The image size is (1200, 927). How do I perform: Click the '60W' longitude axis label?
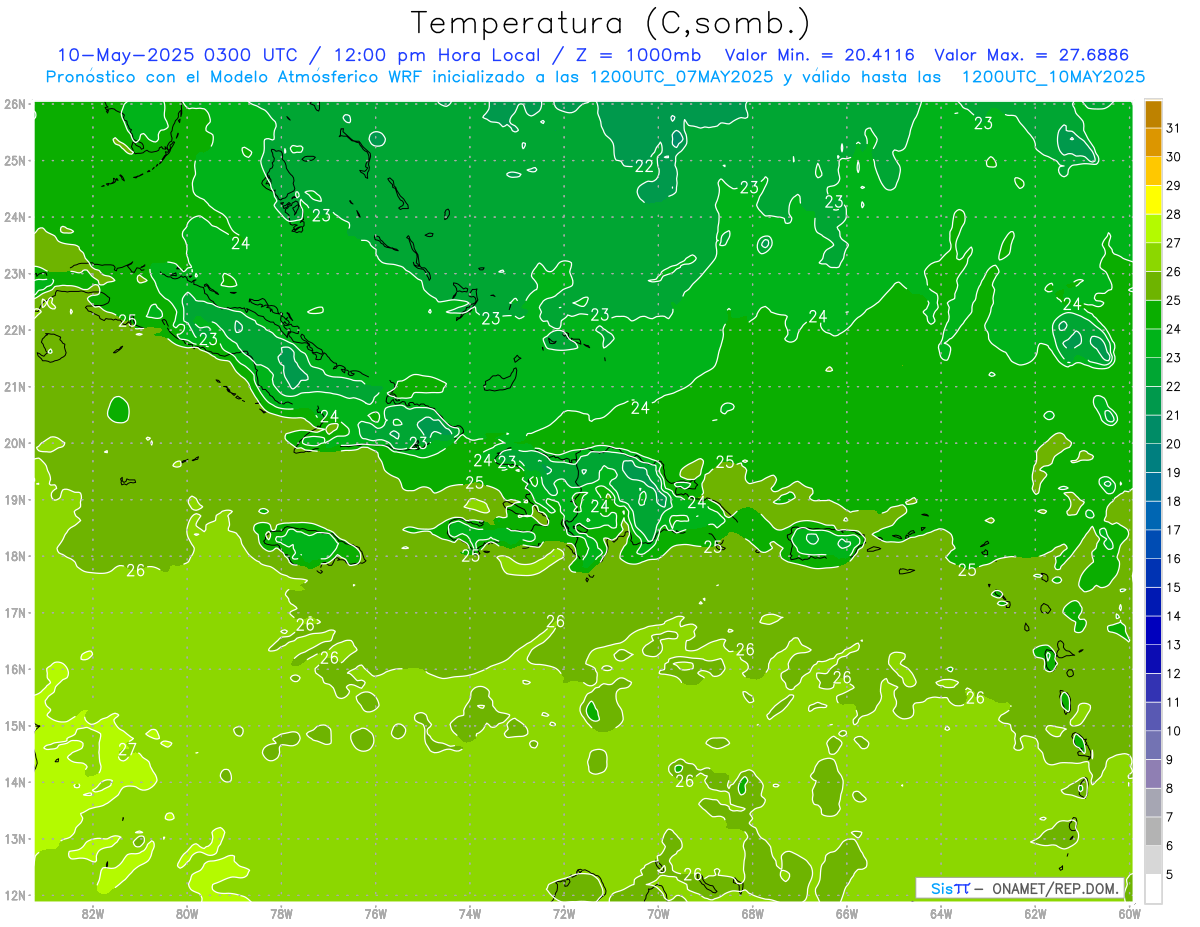[x=1129, y=913]
